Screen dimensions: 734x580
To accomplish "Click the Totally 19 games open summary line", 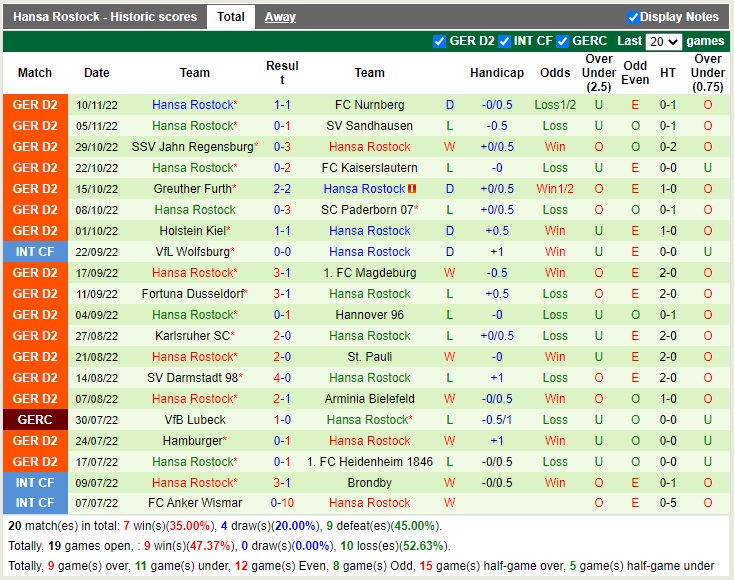I will click(229, 546).
